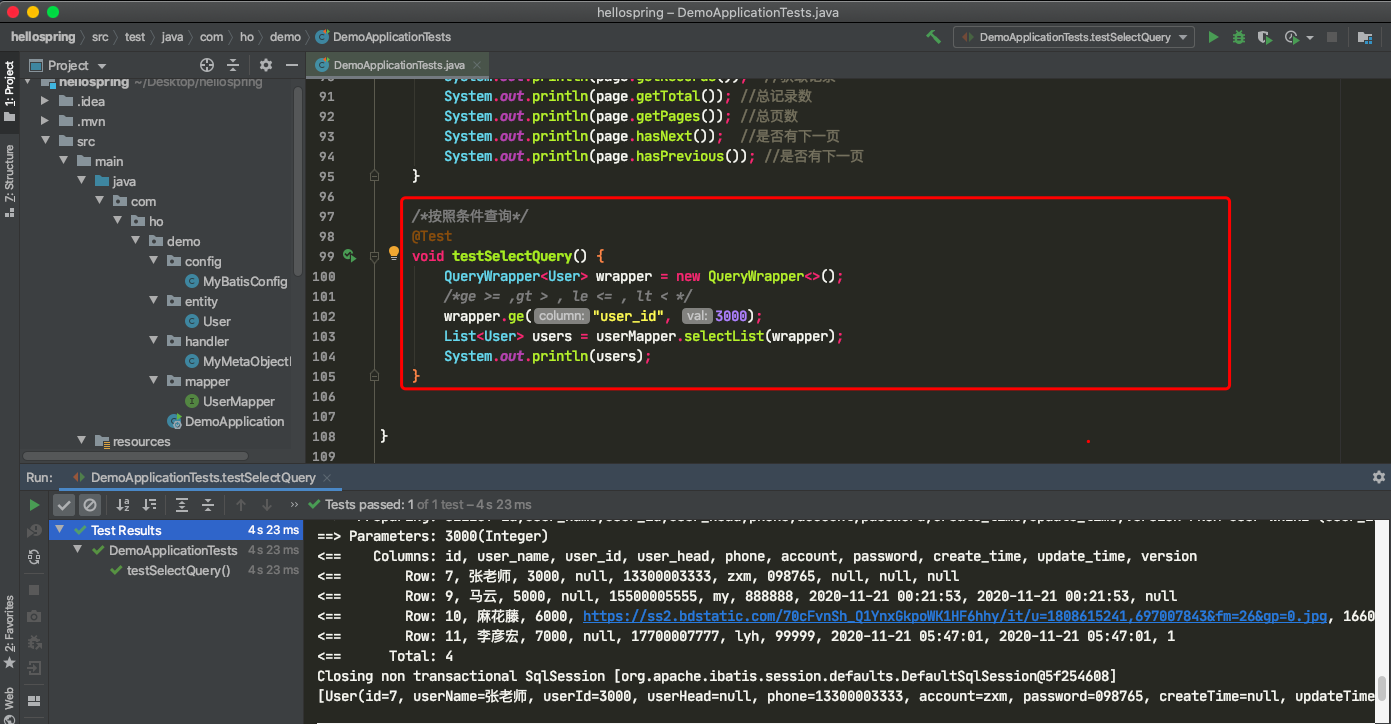Rerun tests with the green arrow in the Run panel
Screen dimensions: 1391x724
34,505
